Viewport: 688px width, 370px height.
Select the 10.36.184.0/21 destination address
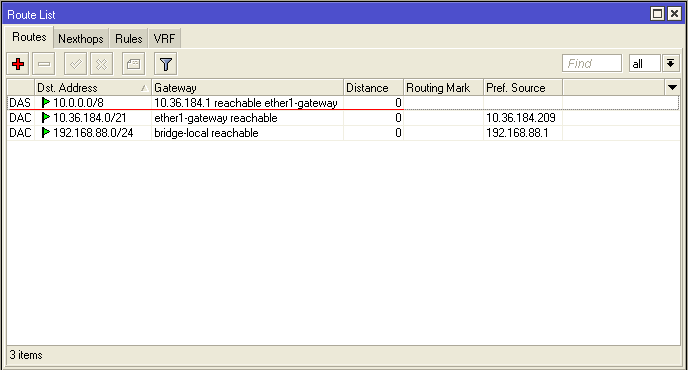(x=90, y=118)
